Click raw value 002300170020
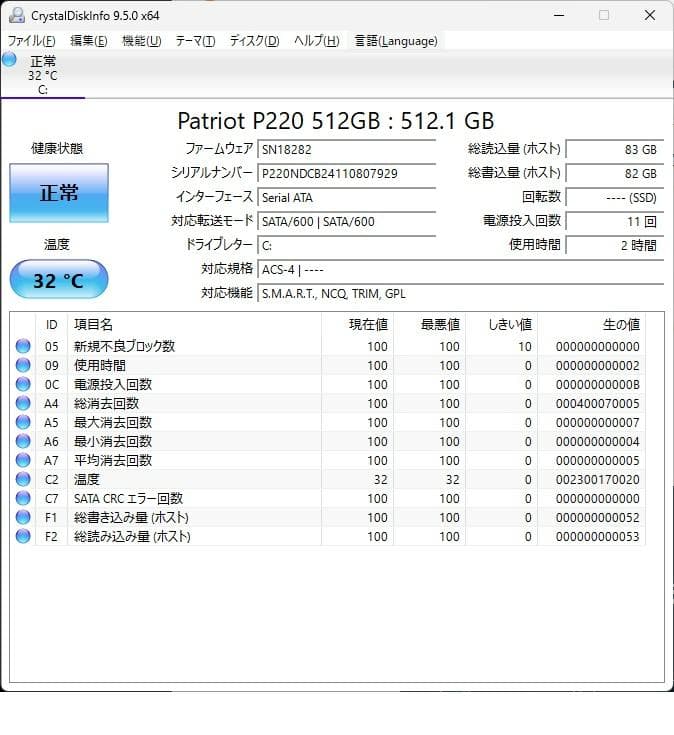The height and width of the screenshot is (735, 674). (x=598, y=480)
